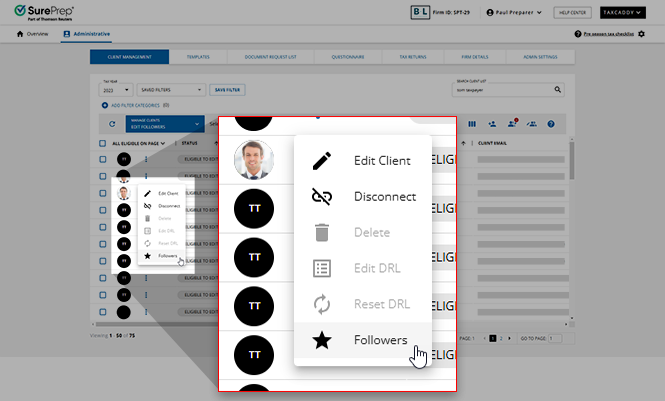Switch to the Administrative tab
The image size is (665, 401).
click(x=87, y=34)
